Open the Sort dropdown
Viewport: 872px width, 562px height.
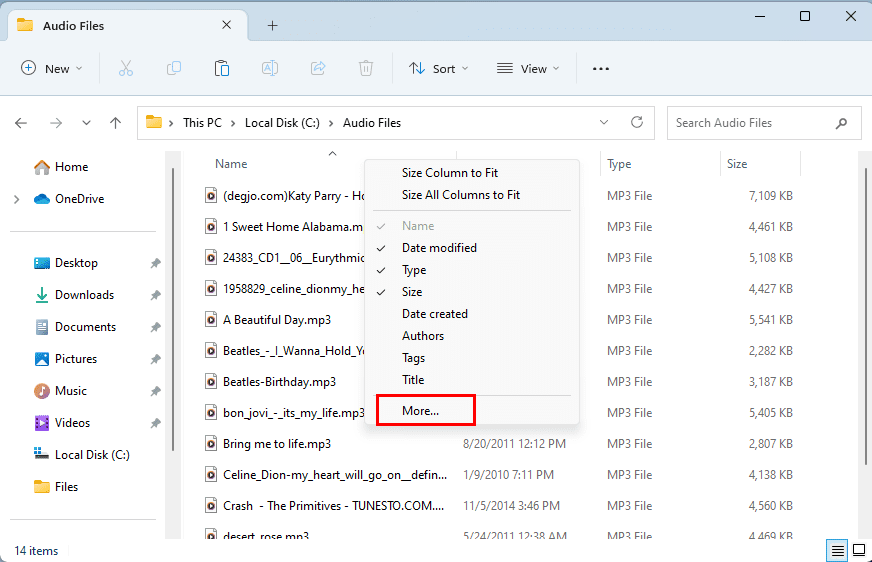[x=432, y=68]
